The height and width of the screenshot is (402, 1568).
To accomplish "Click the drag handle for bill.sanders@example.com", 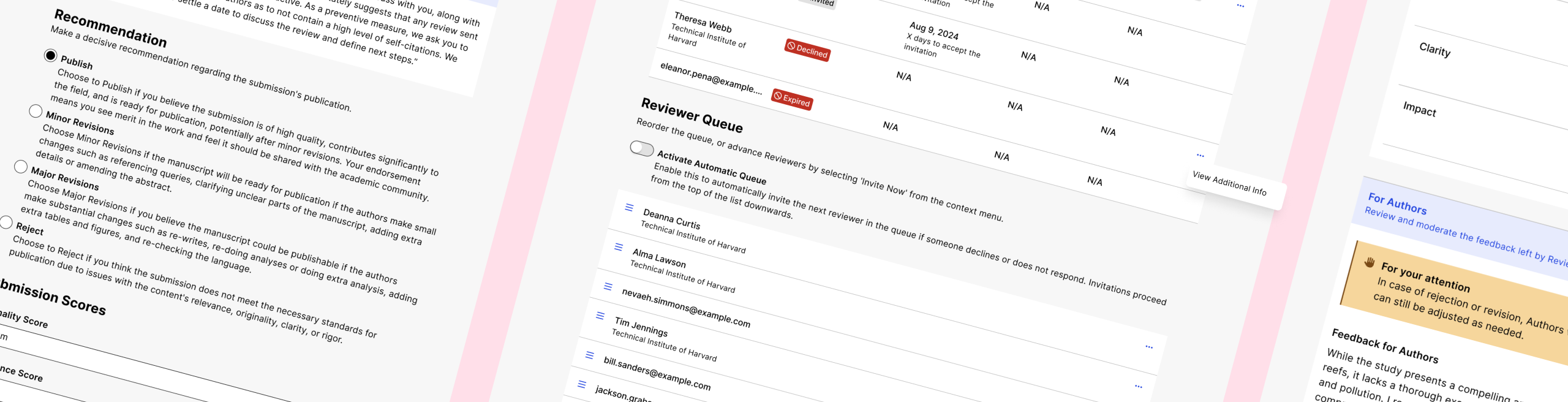I will point(590,355).
